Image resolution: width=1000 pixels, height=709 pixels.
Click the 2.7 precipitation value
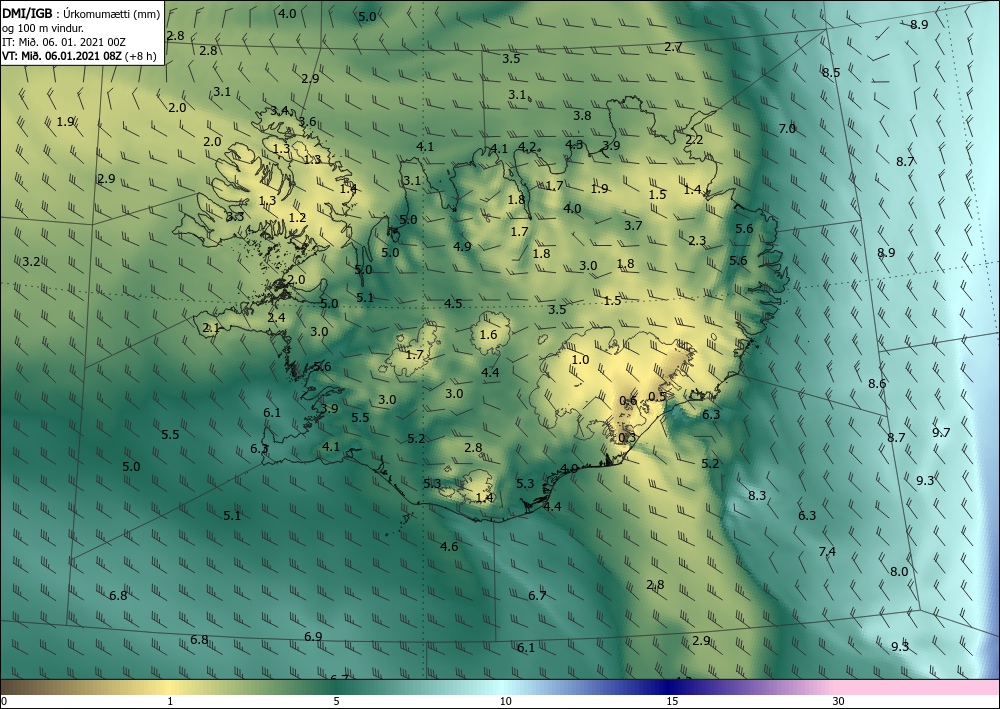tap(673, 47)
